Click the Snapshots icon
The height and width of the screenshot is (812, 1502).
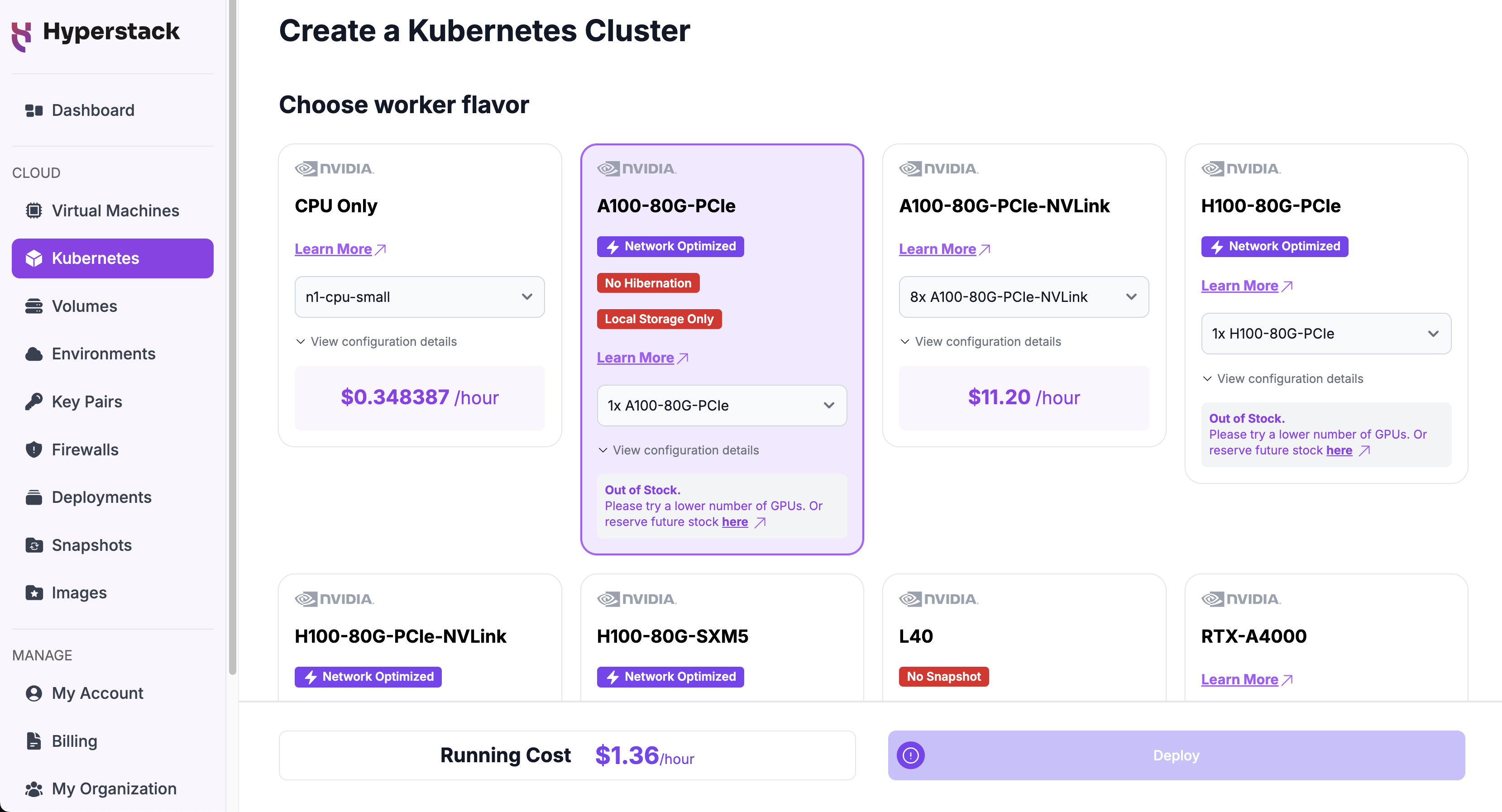(34, 545)
